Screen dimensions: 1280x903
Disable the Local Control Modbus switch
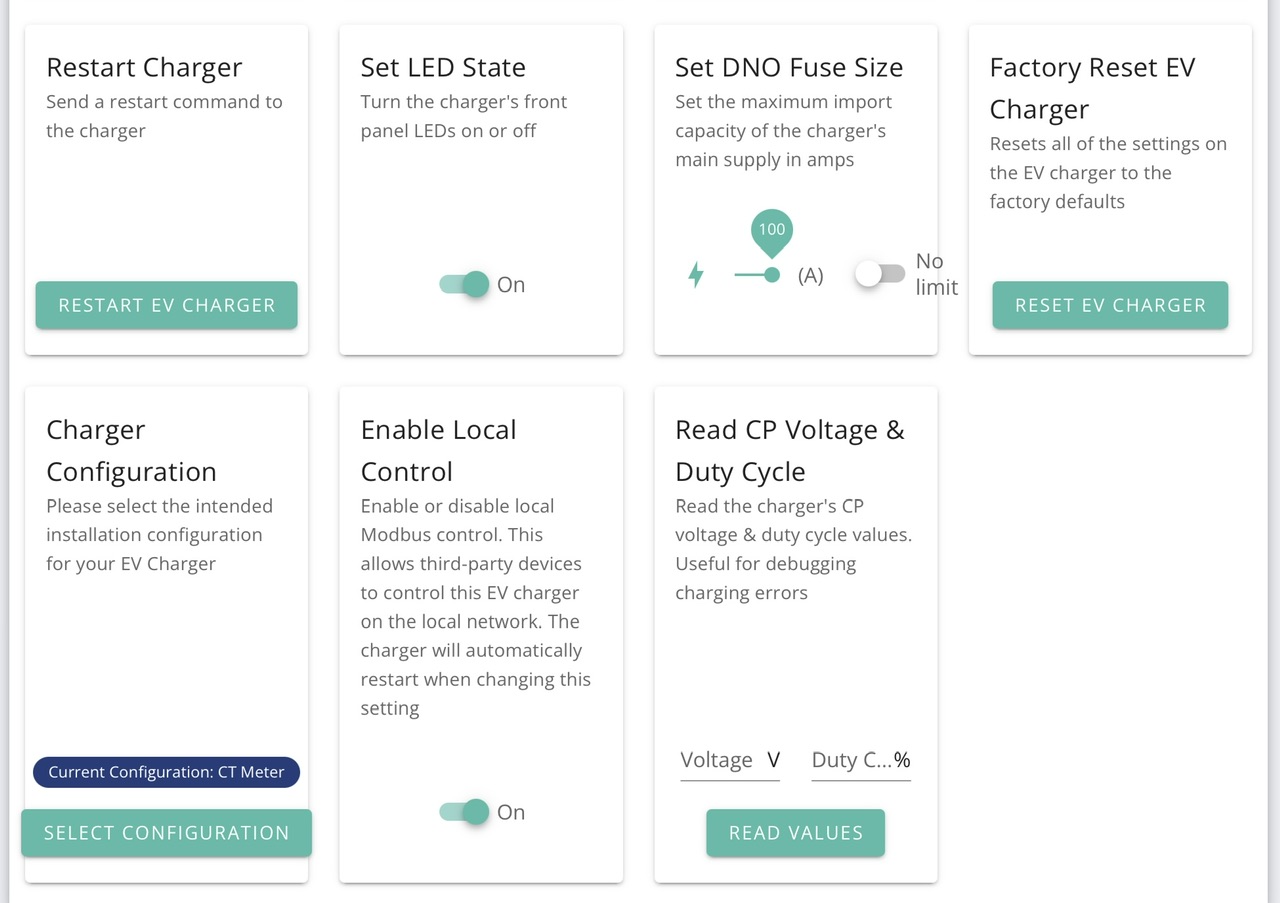tap(465, 812)
